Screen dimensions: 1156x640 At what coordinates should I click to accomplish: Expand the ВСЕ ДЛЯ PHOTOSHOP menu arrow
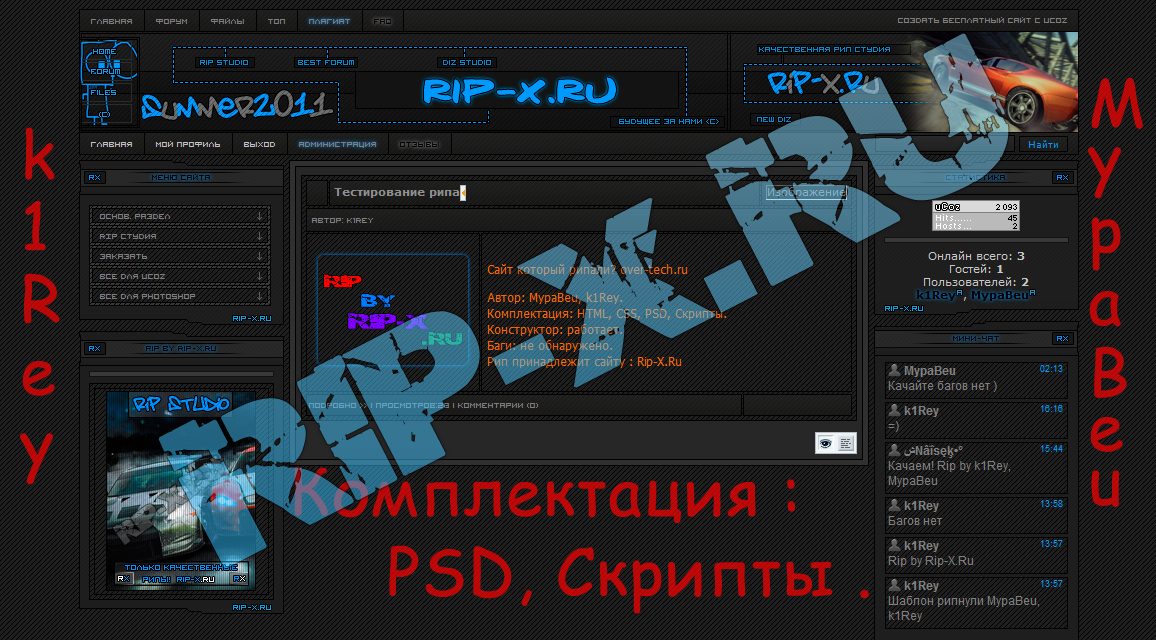[x=260, y=296]
